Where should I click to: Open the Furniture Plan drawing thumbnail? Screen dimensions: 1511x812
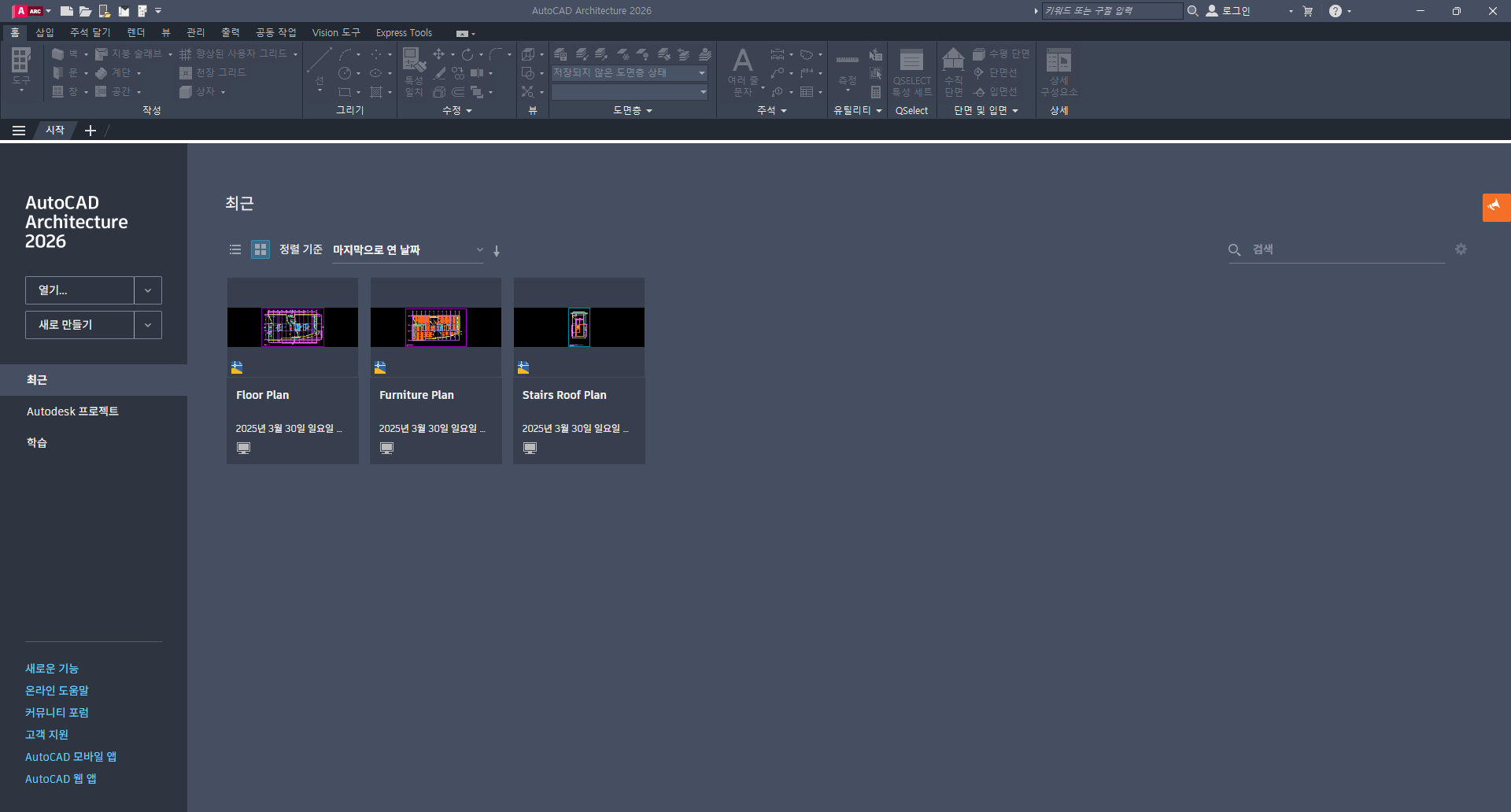(x=435, y=327)
